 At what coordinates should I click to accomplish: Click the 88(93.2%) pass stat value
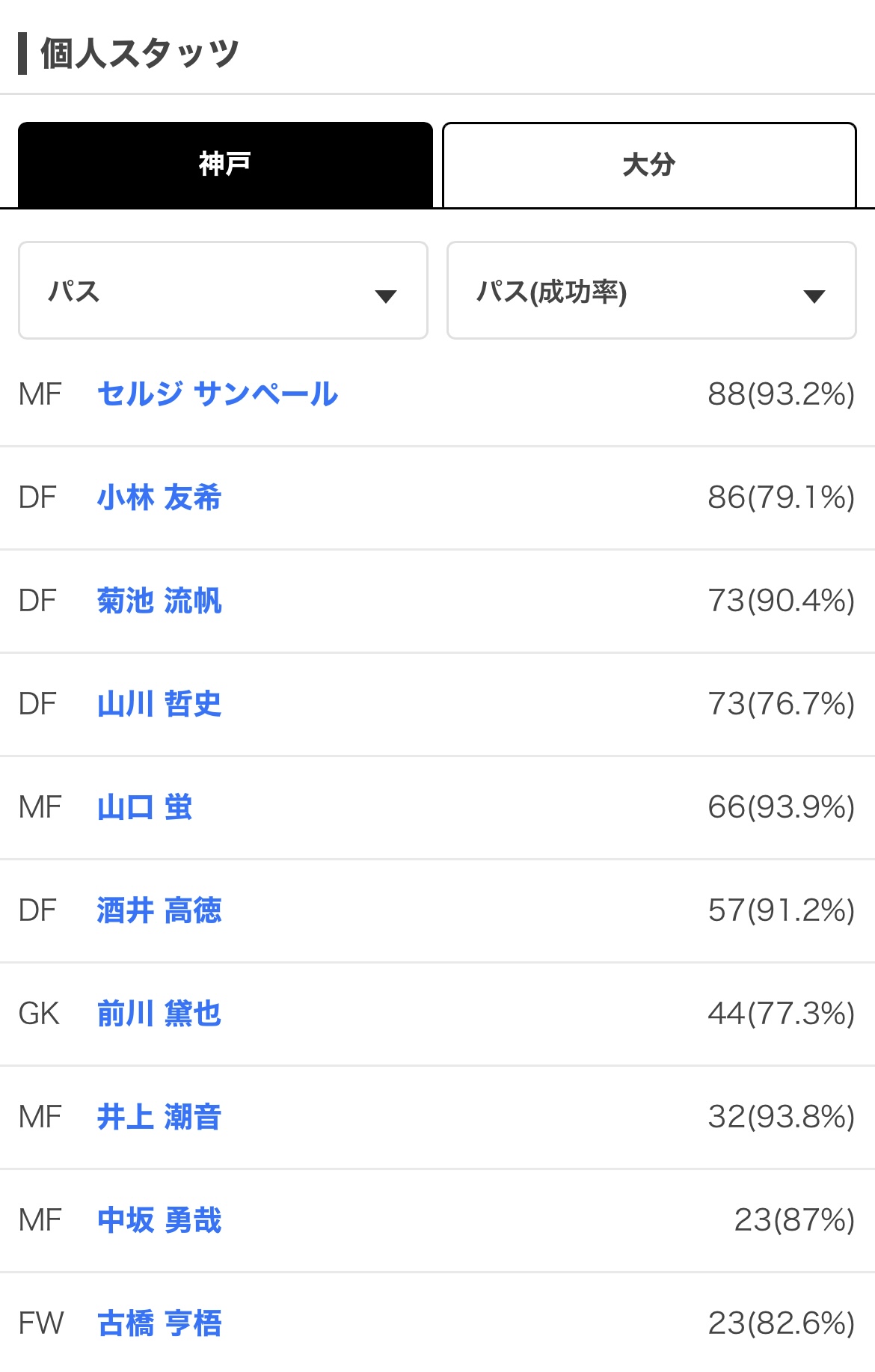[x=781, y=394]
